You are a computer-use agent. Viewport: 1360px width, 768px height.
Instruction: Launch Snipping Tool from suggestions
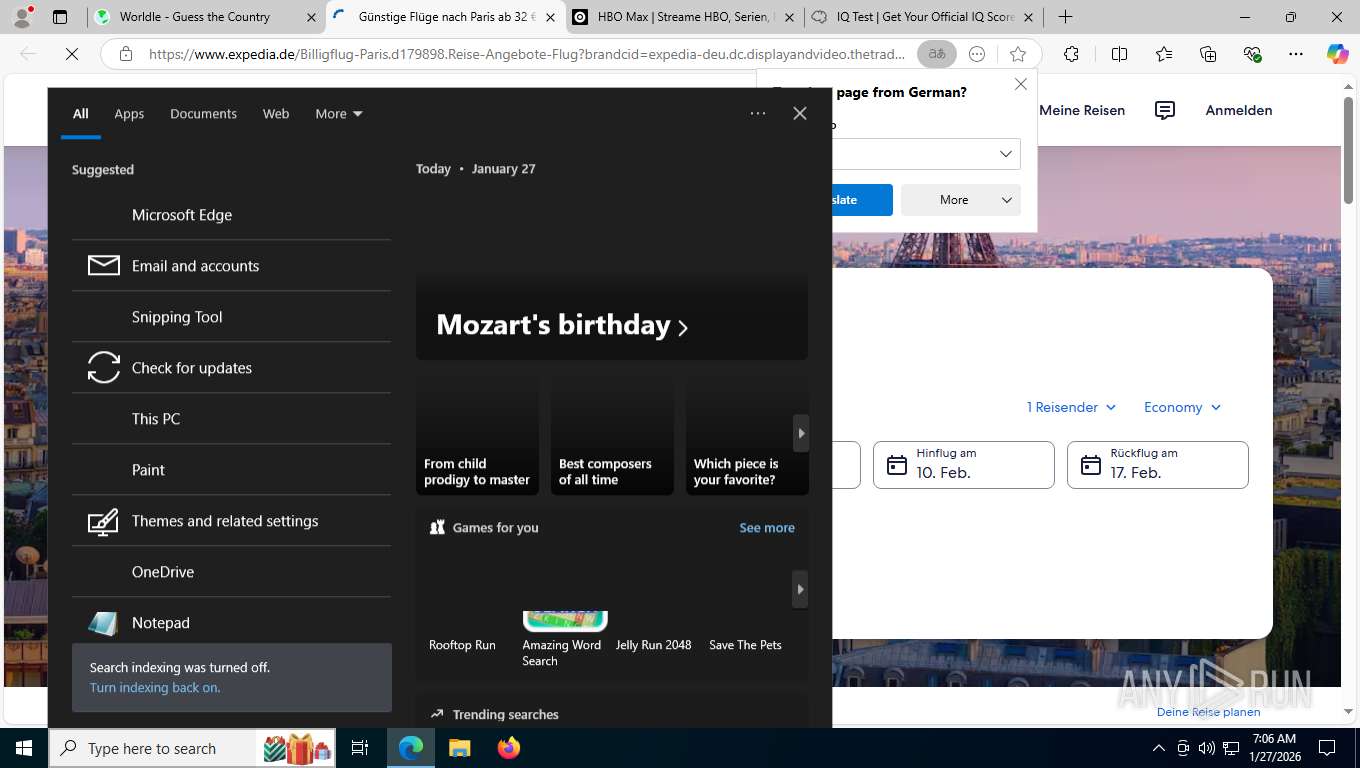tap(231, 317)
